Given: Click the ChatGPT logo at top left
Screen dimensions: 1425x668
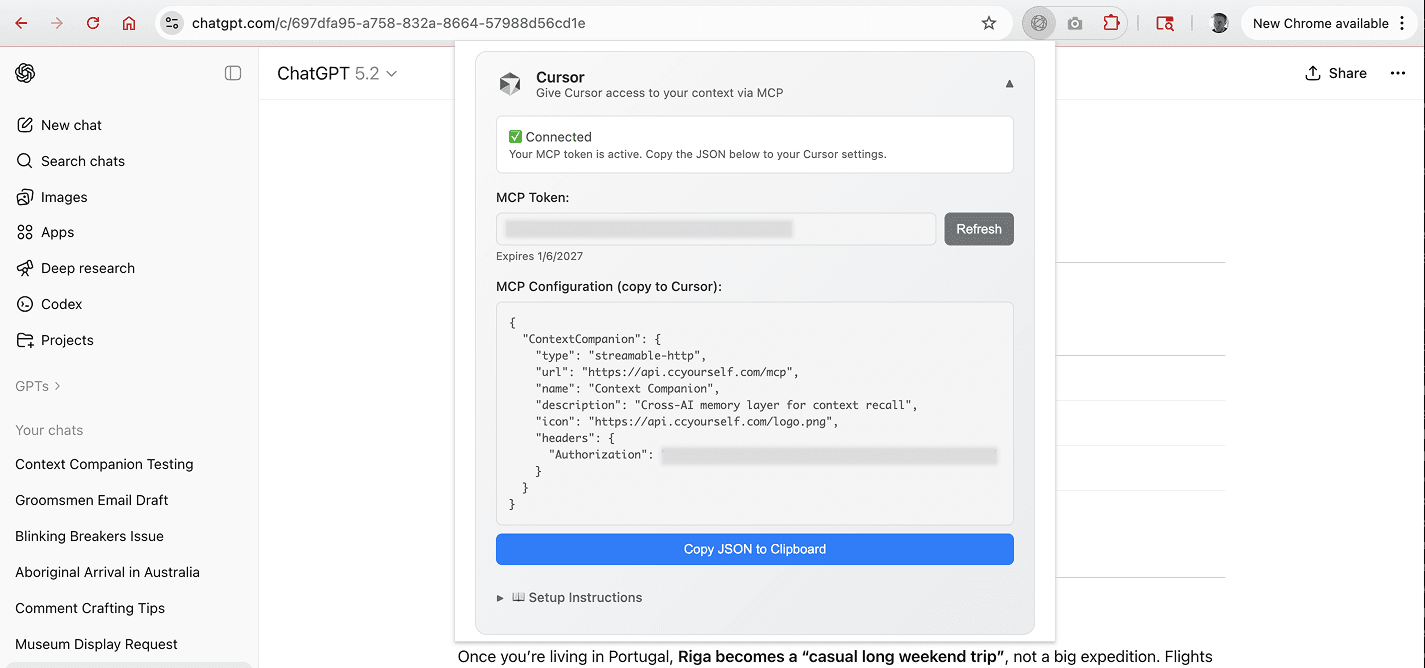Looking at the screenshot, I should click(x=25, y=73).
